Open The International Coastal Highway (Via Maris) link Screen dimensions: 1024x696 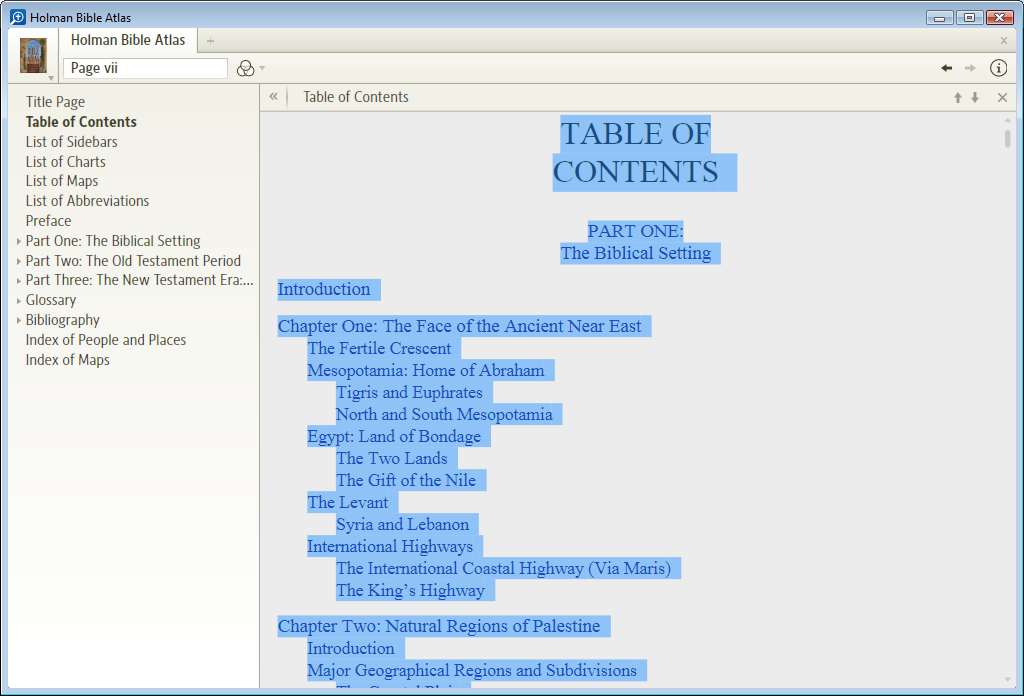tap(504, 569)
